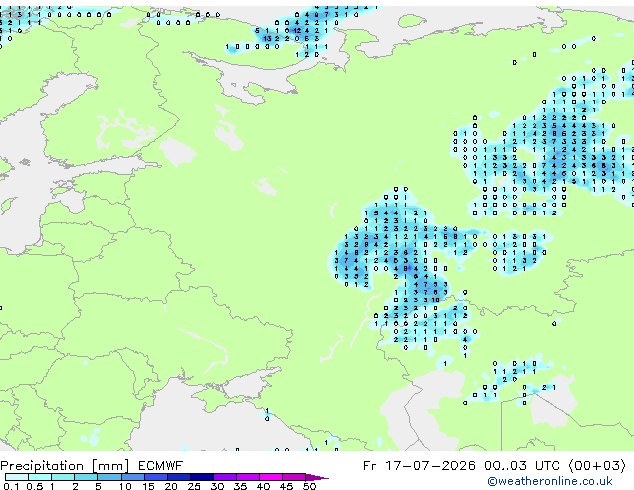This screenshot has height=490, width=634.
Task: Click the '10' legend scale value
Action: click(125, 486)
